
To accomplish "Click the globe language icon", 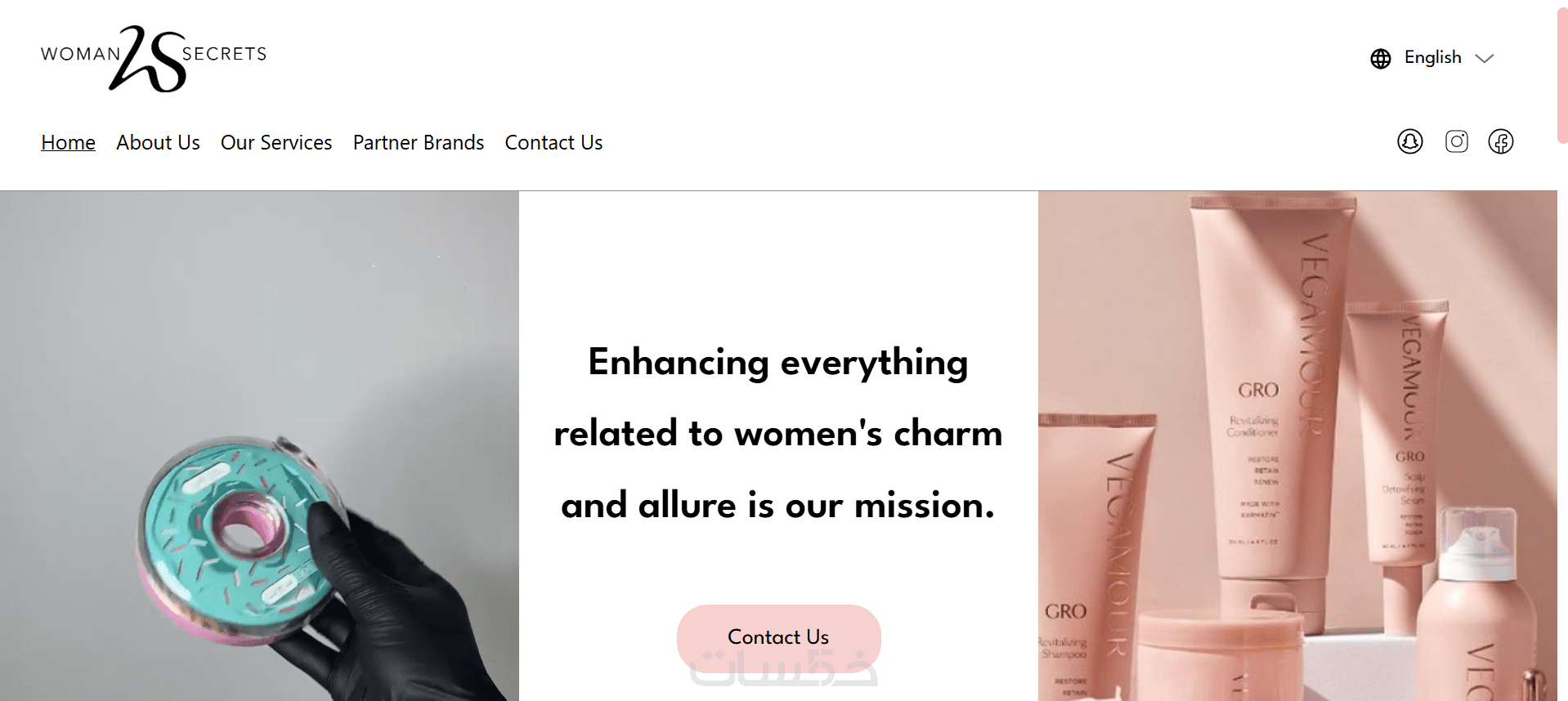I will [x=1380, y=59].
